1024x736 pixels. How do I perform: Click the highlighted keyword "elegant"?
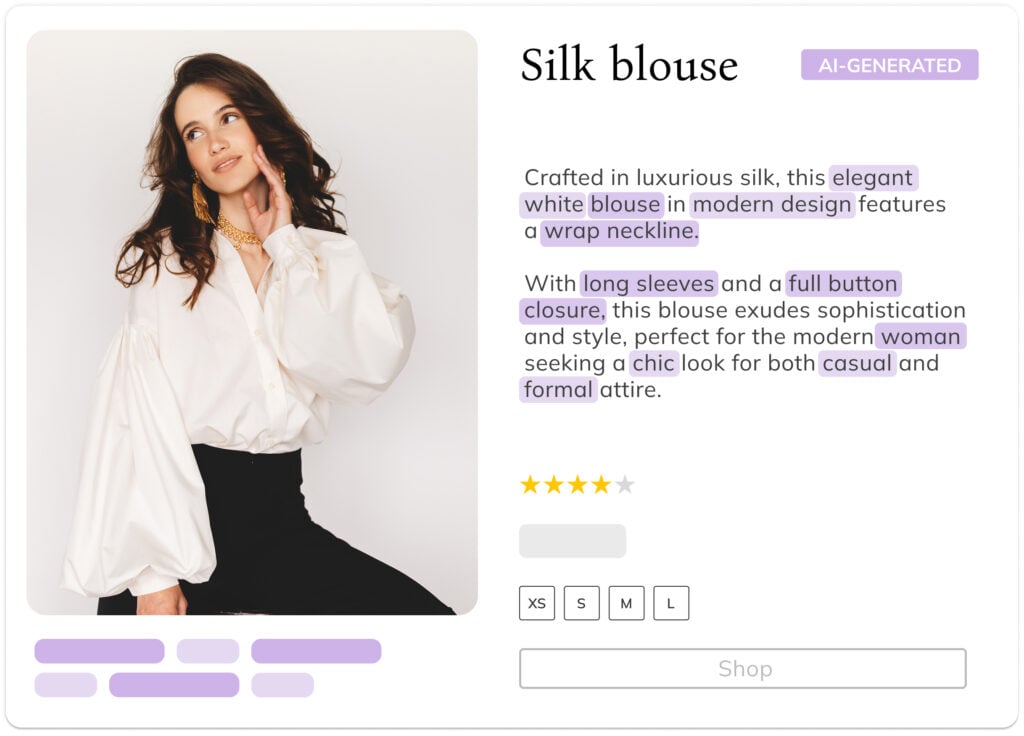click(872, 178)
